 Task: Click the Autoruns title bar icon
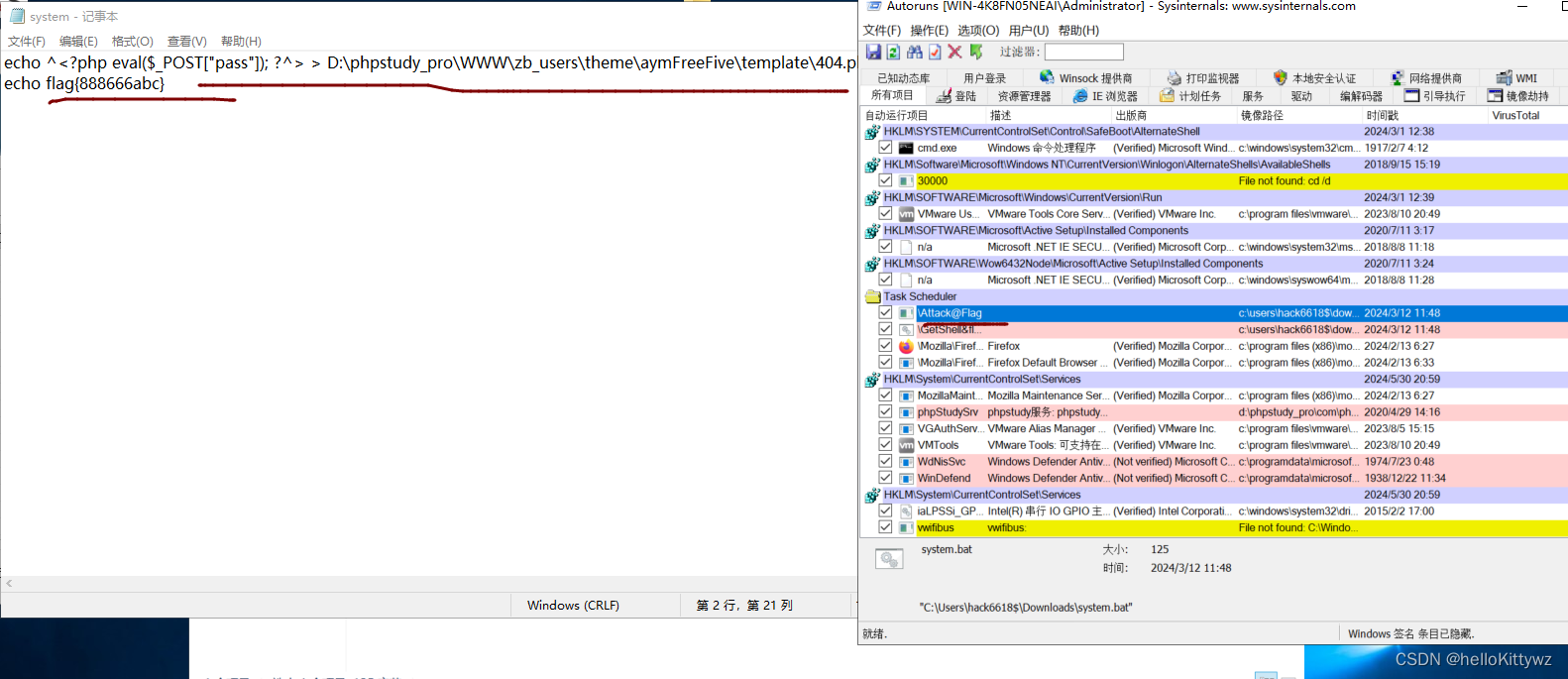pyautogui.click(x=874, y=6)
